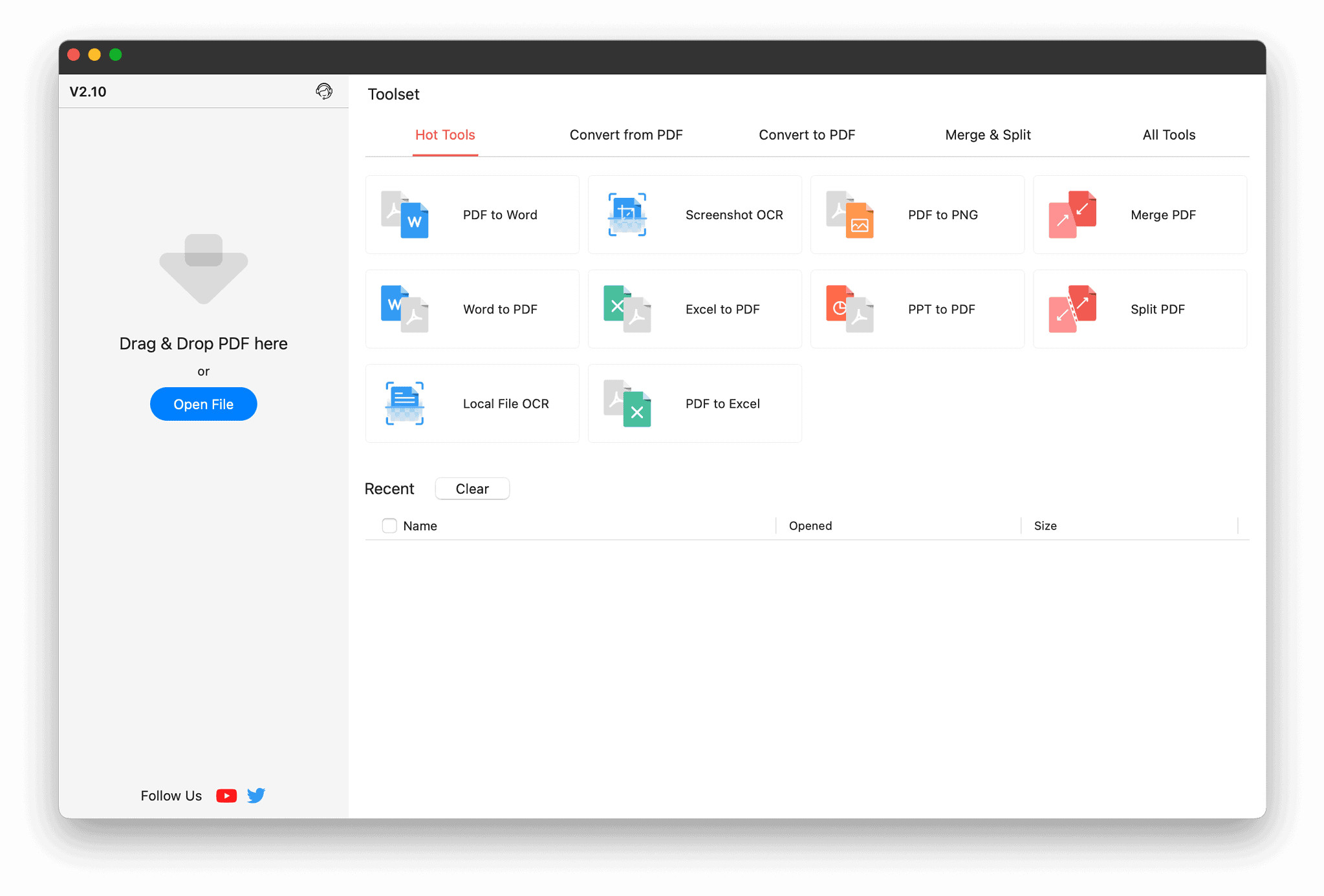Click the drag and drop arrow graphic

[204, 268]
